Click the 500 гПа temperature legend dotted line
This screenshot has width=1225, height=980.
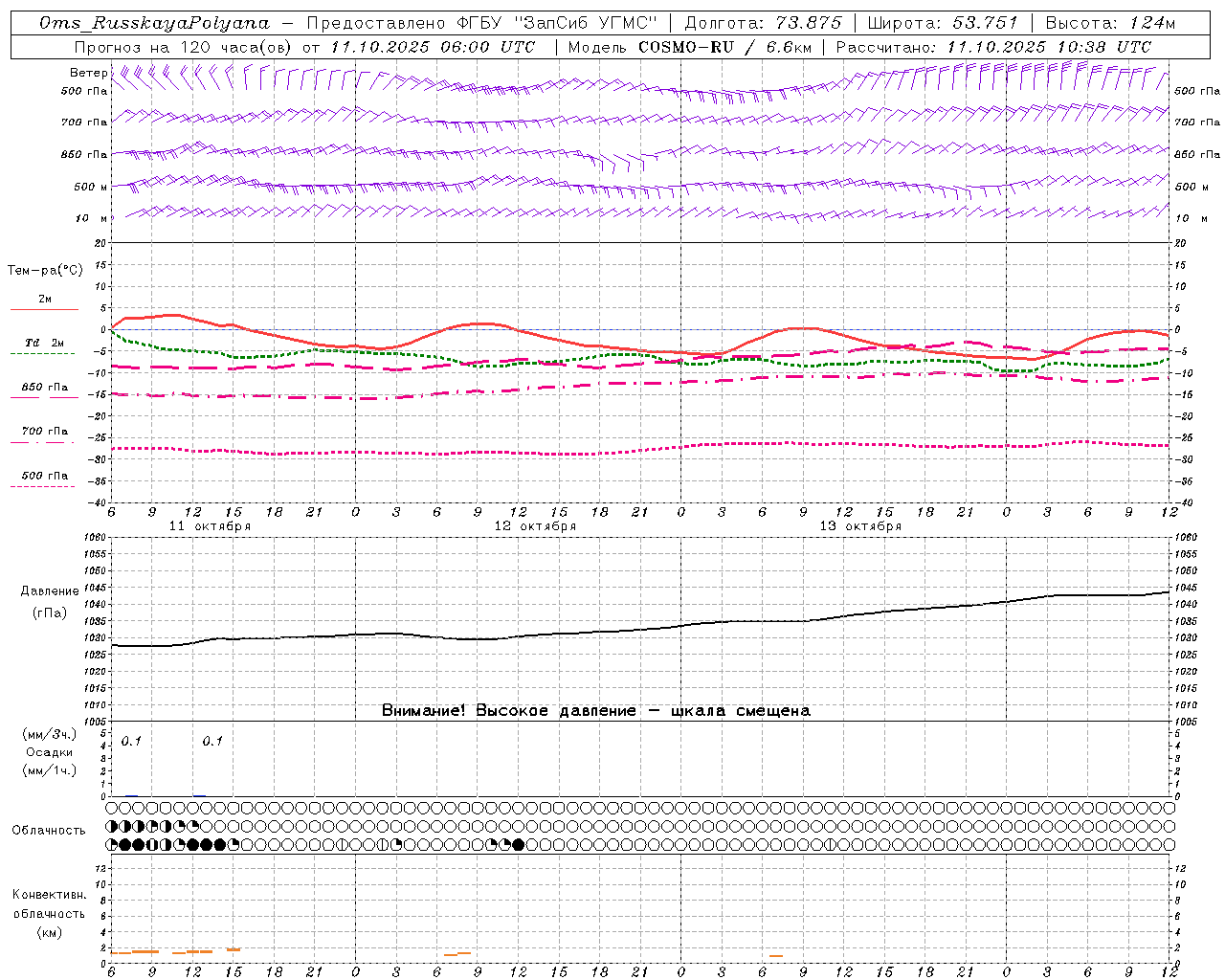[42, 486]
